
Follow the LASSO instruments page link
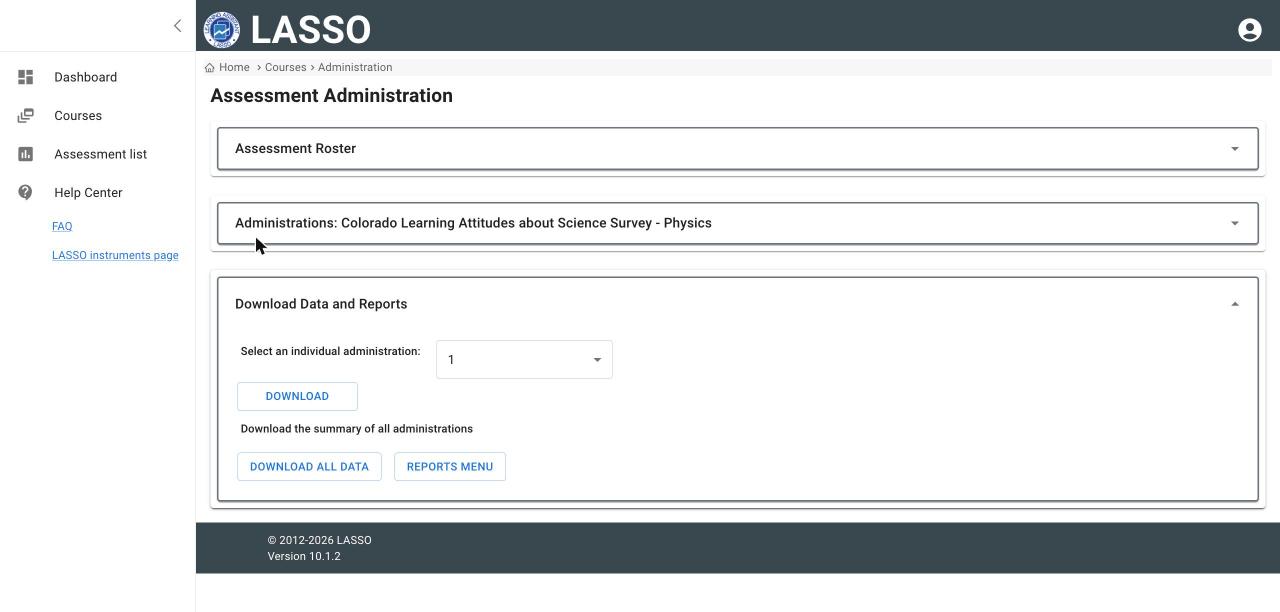[115, 255]
